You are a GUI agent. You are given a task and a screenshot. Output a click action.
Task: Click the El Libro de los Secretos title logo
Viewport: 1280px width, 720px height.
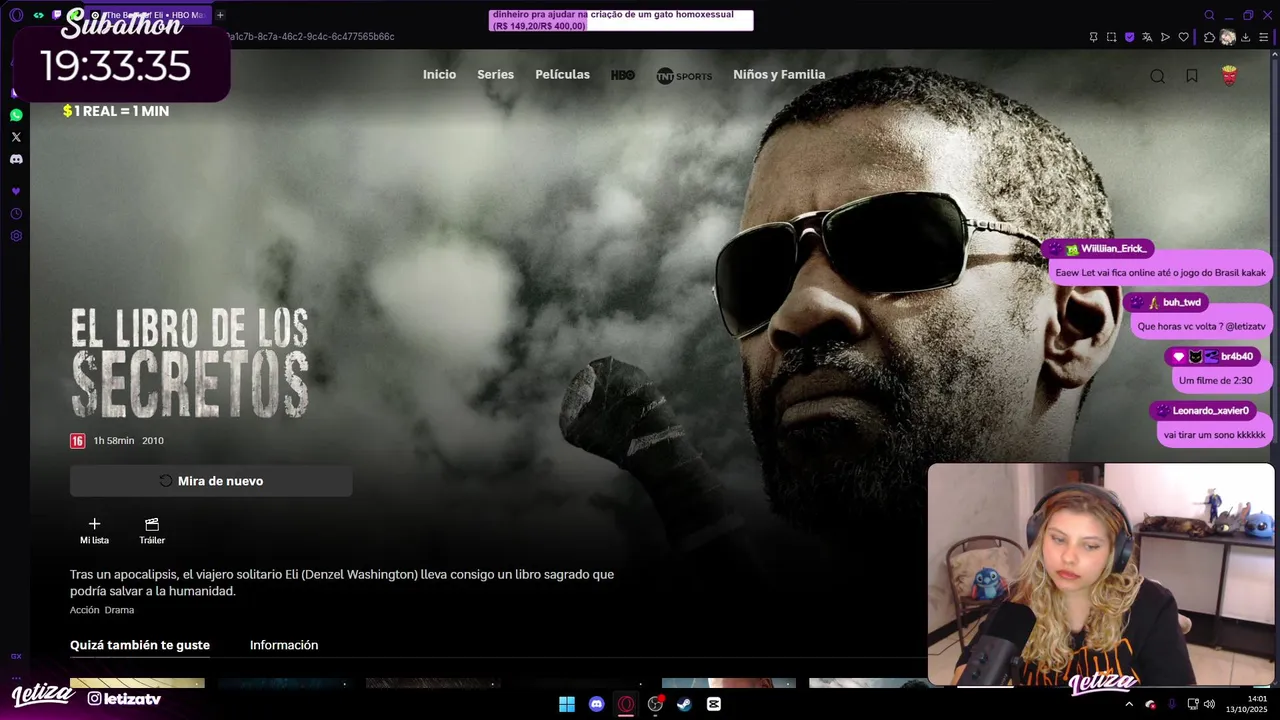189,363
